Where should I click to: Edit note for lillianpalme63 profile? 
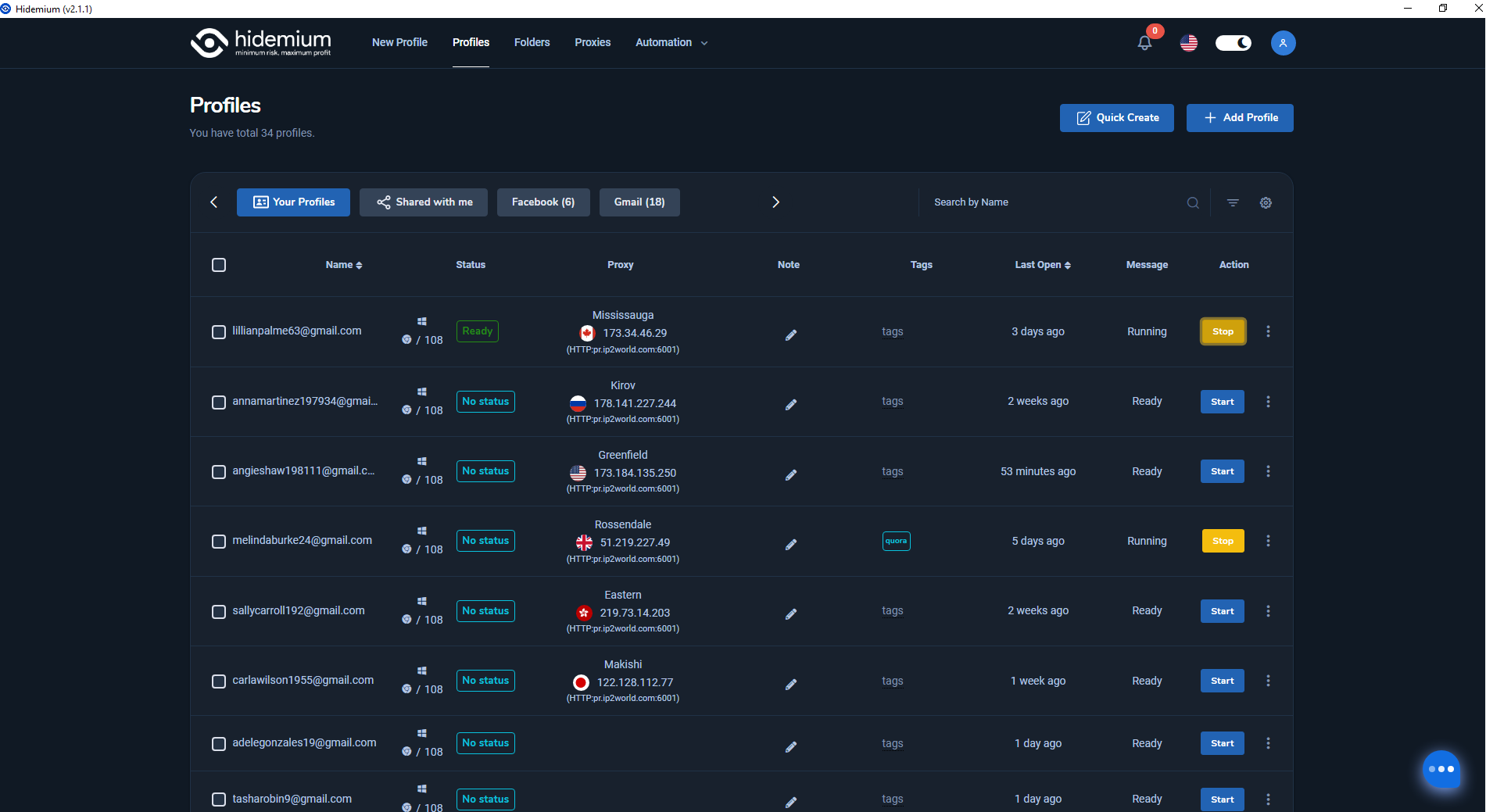click(790, 334)
